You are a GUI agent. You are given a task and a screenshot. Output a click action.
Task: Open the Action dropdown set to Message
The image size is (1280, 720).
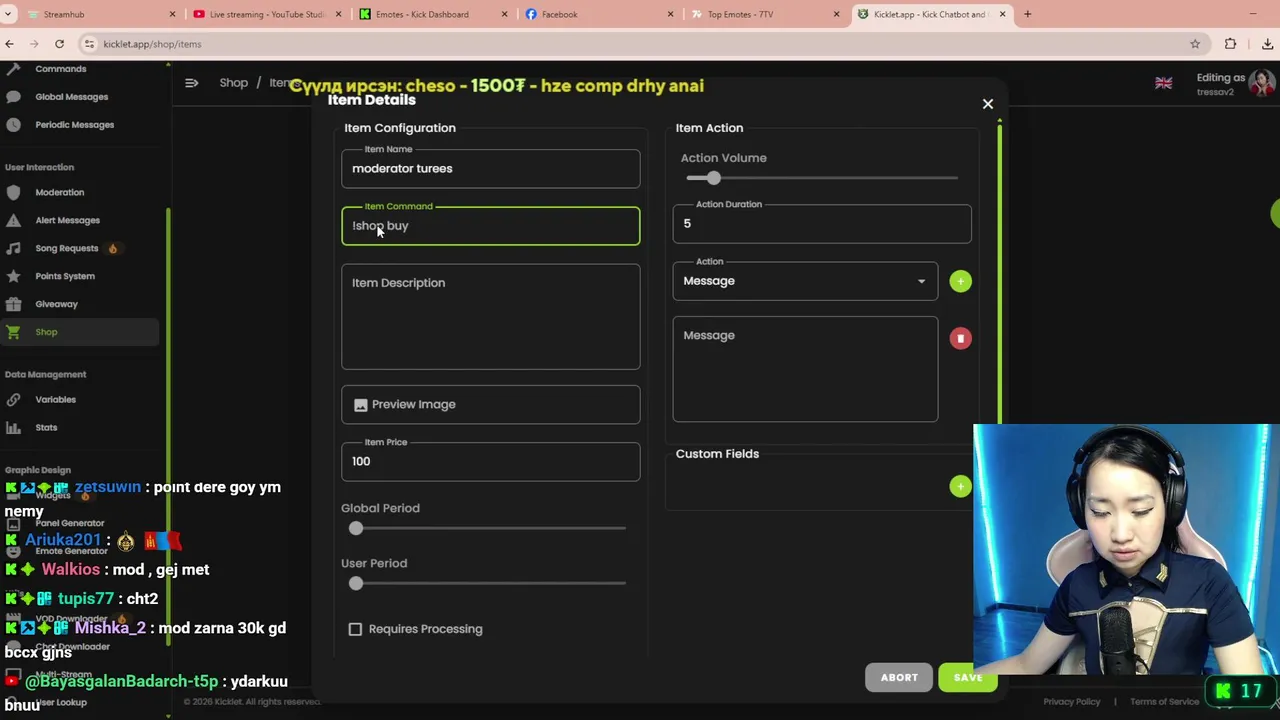click(805, 281)
